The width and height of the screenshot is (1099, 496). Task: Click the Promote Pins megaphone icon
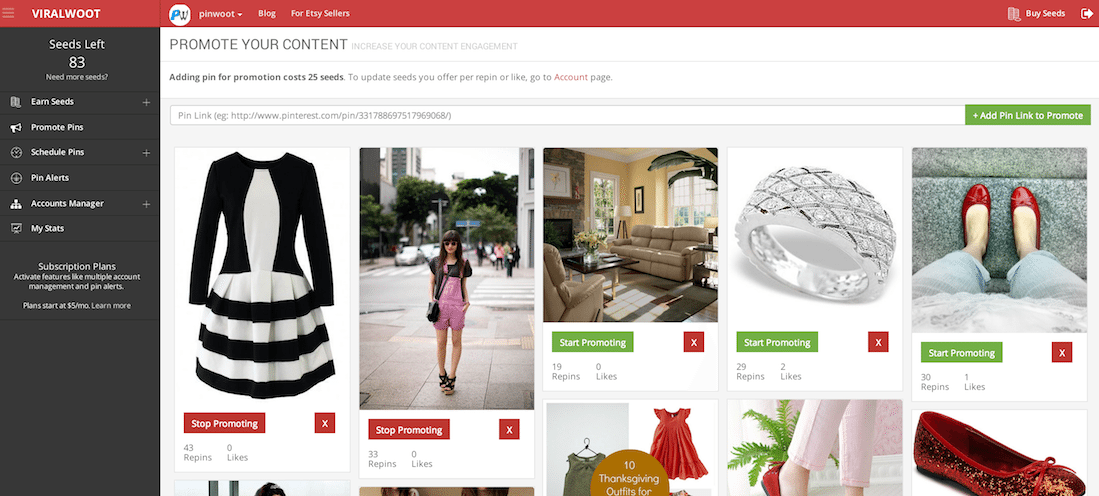(x=16, y=128)
